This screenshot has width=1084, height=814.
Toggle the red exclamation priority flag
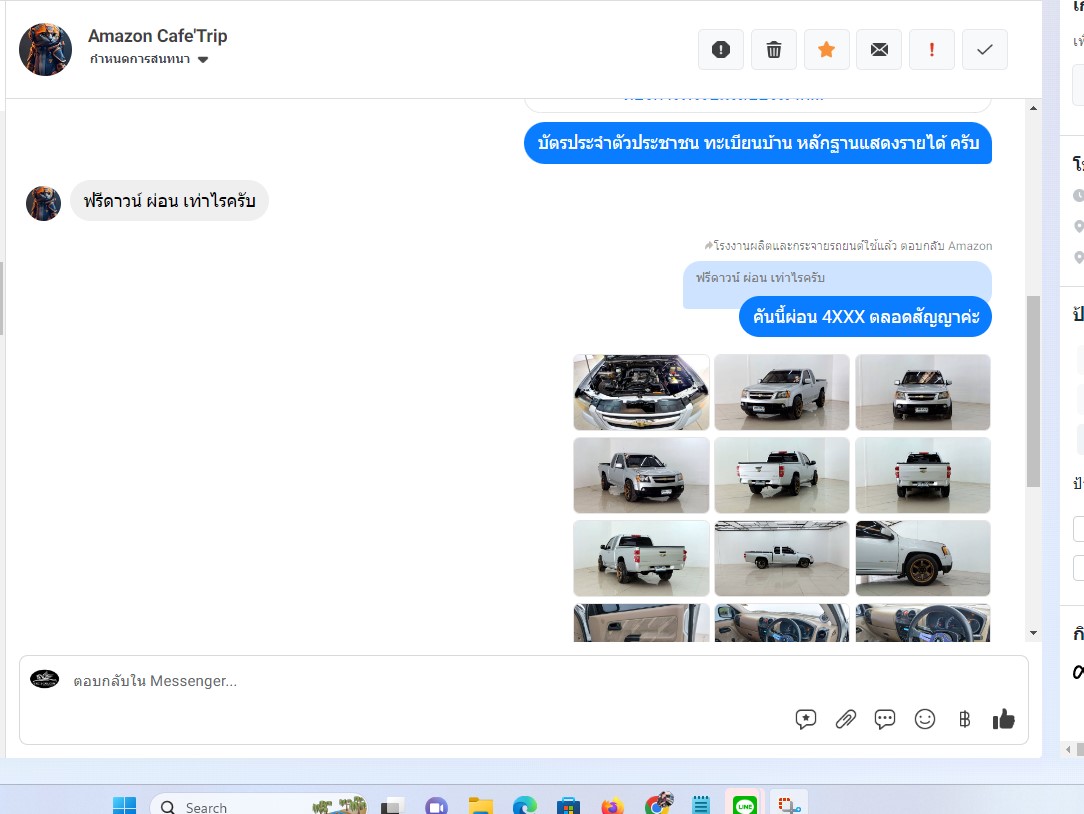coord(932,50)
